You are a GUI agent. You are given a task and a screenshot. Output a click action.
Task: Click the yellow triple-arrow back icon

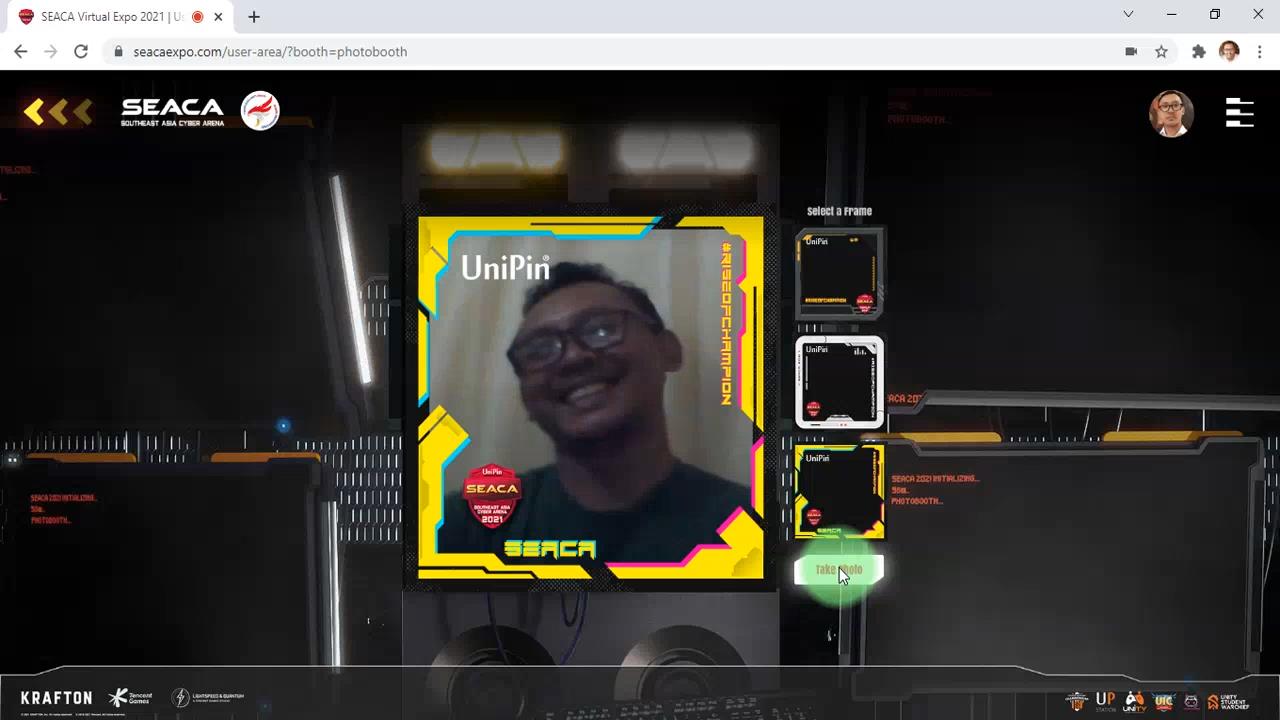[x=58, y=112]
